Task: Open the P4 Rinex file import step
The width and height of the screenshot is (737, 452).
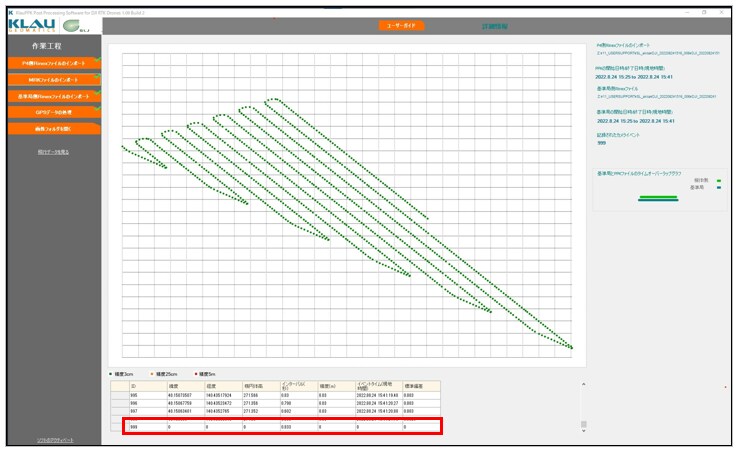Action: [54, 63]
